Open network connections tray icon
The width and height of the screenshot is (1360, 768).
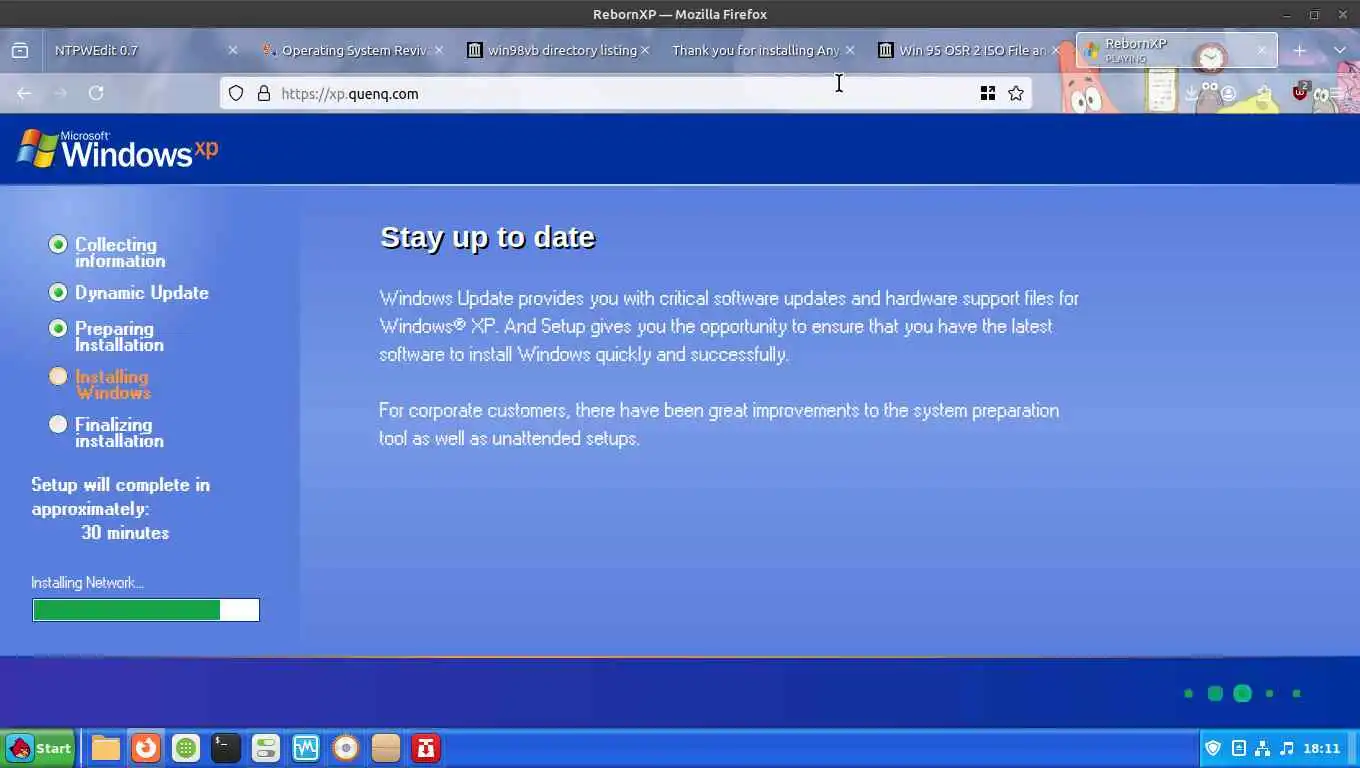(x=1262, y=748)
